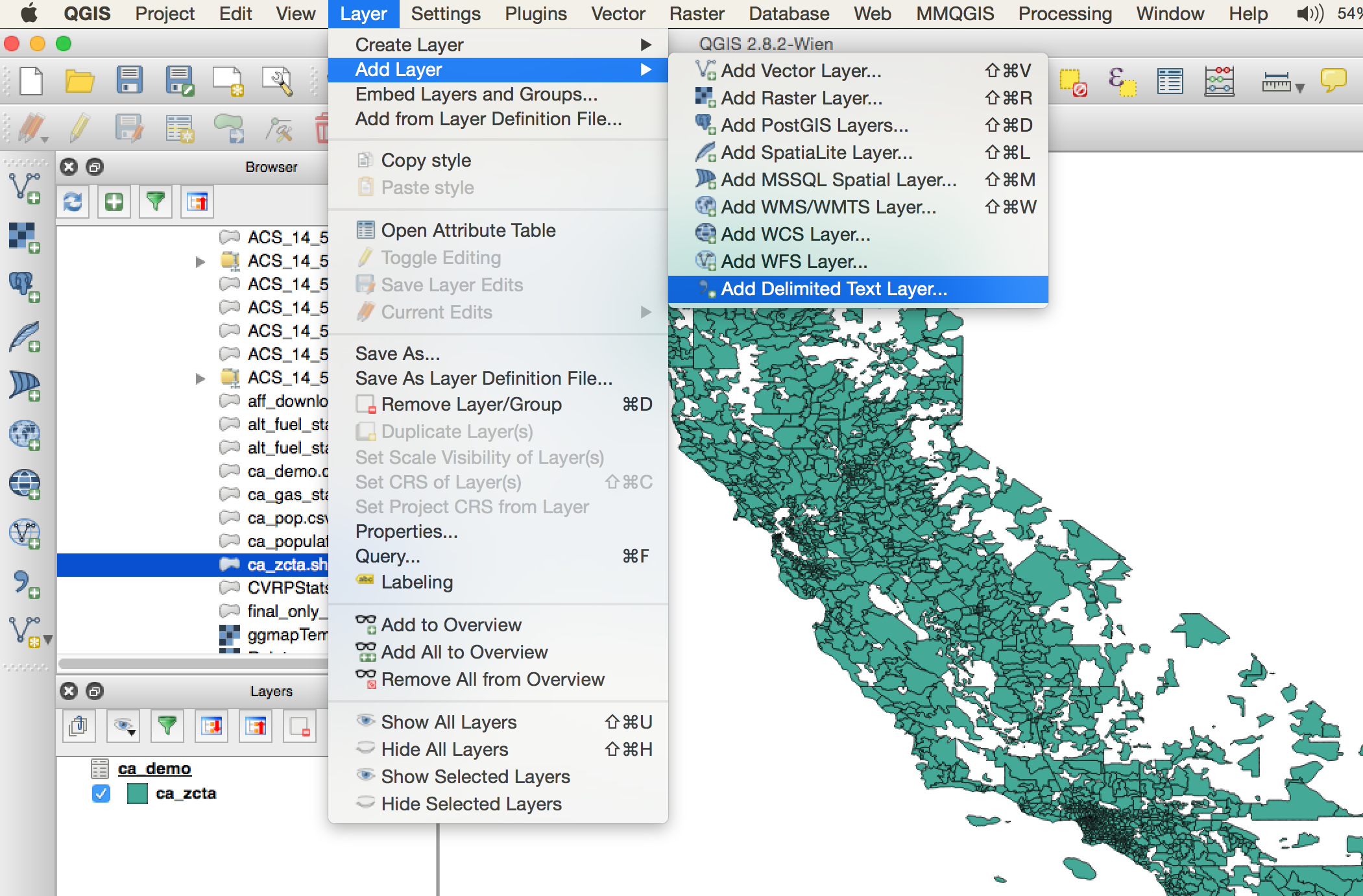Expand the first ACS_14_5 folder tree arrow
Viewport: 1363px width, 896px height.
[x=200, y=261]
